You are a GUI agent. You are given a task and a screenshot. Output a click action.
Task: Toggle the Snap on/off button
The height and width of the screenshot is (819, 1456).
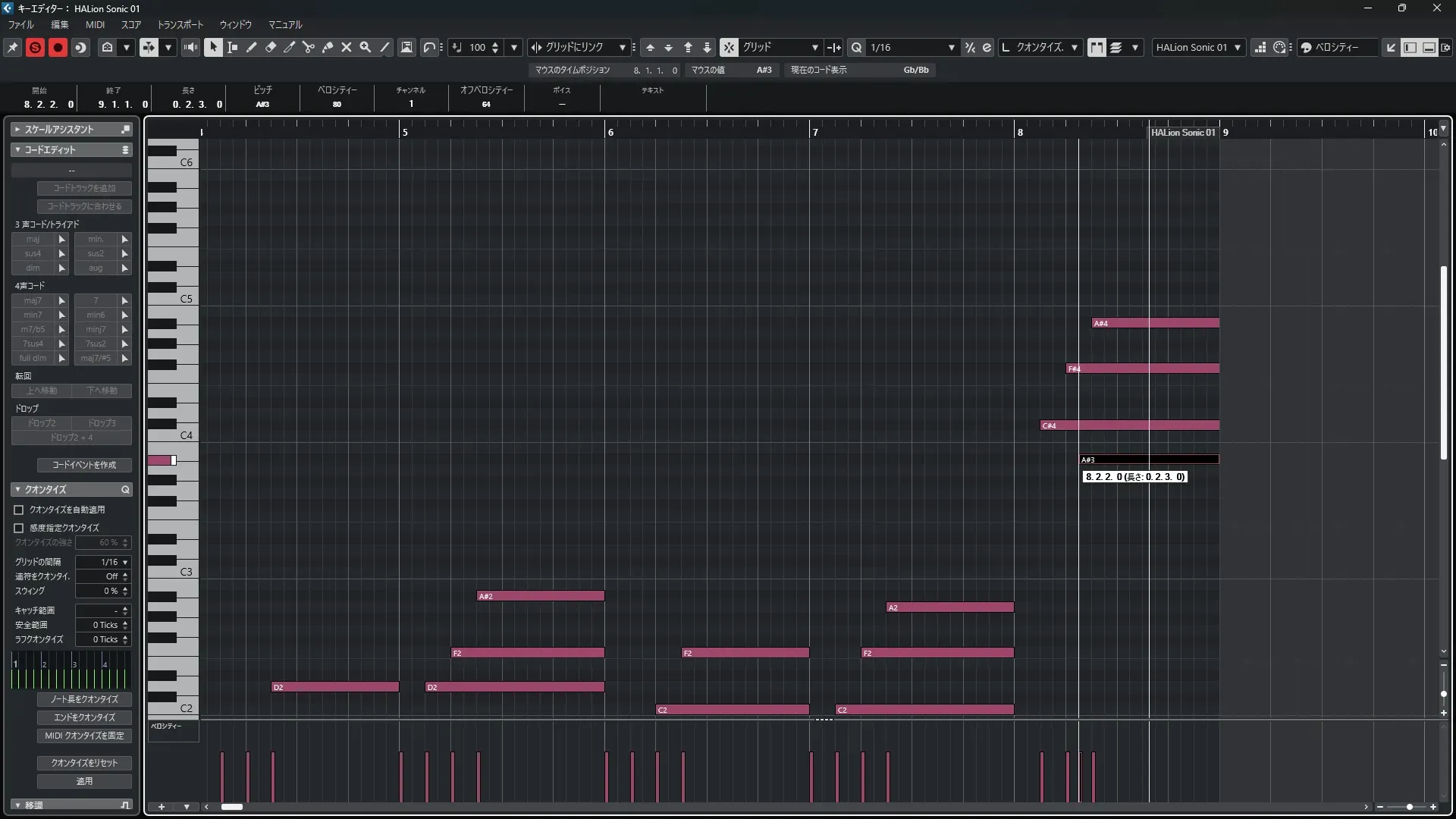coord(728,47)
